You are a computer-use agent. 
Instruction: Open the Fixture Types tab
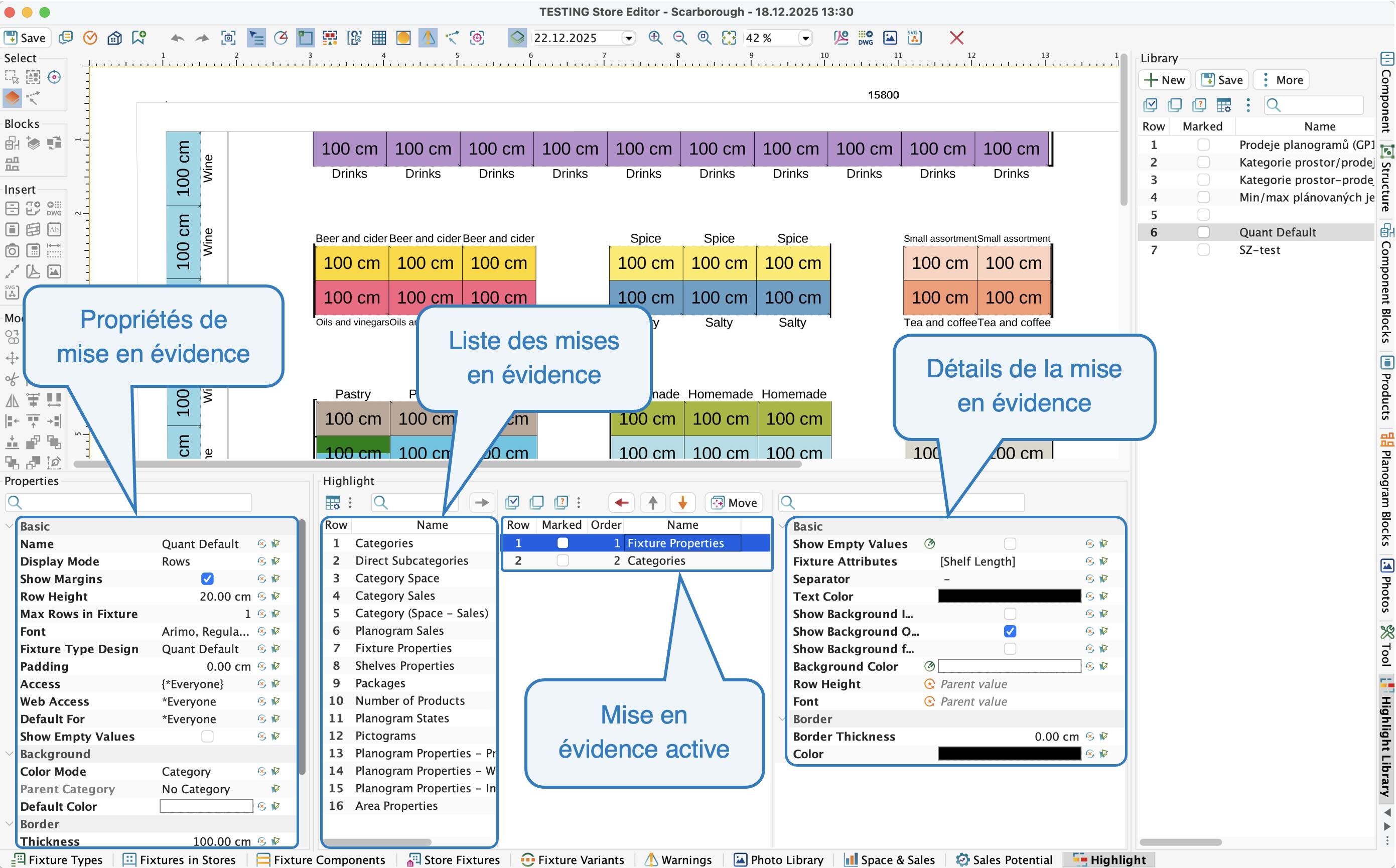point(58,859)
